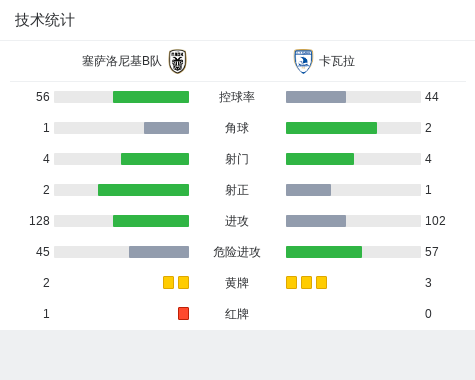Click 卡瓦拉's first yellow card icon
Image resolution: width=475 pixels, height=380 pixels.
pyautogui.click(x=291, y=282)
